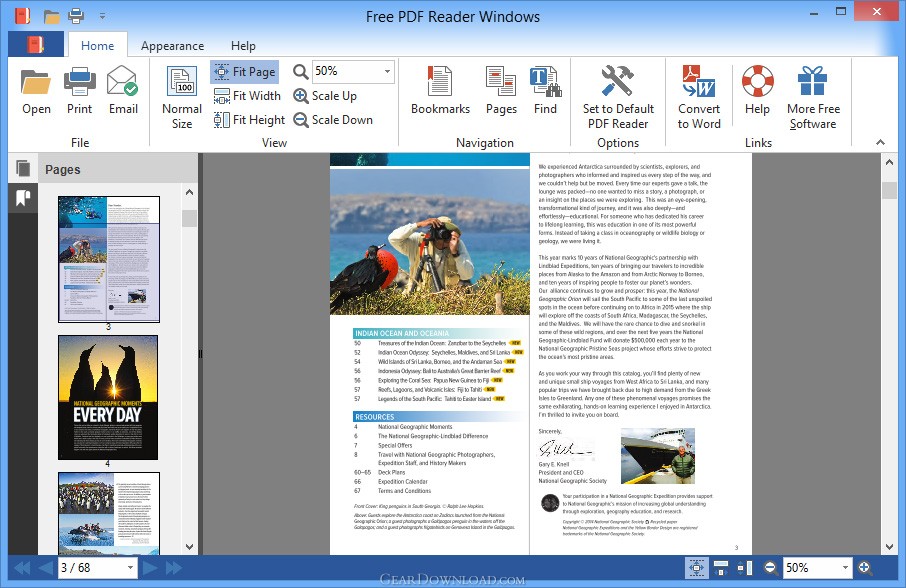The image size is (906, 588).
Task: Toggle Fit Width view mode
Action: pos(247,96)
